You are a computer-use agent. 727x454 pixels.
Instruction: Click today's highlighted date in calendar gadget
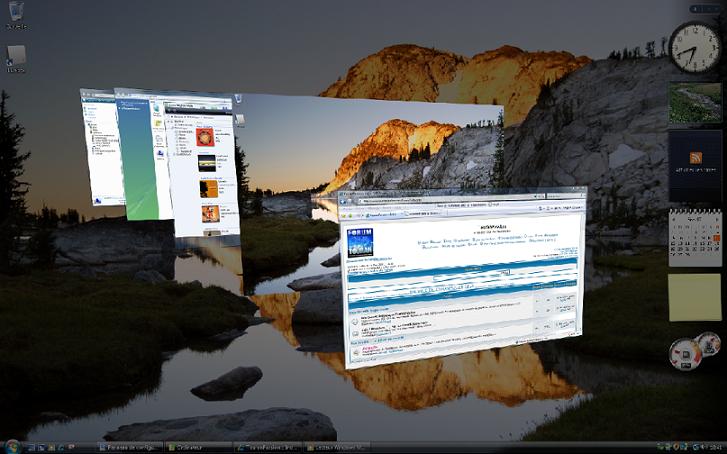[x=717, y=238]
